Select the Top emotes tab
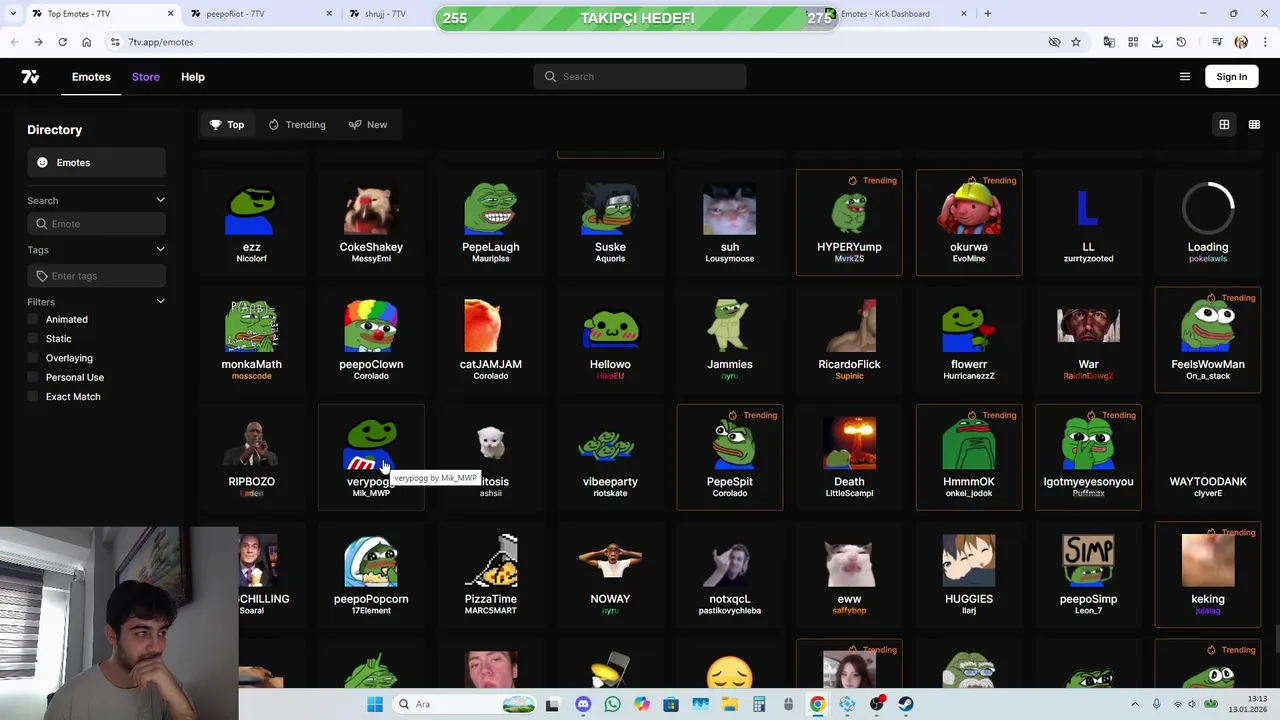The width and height of the screenshot is (1280, 720). (227, 125)
